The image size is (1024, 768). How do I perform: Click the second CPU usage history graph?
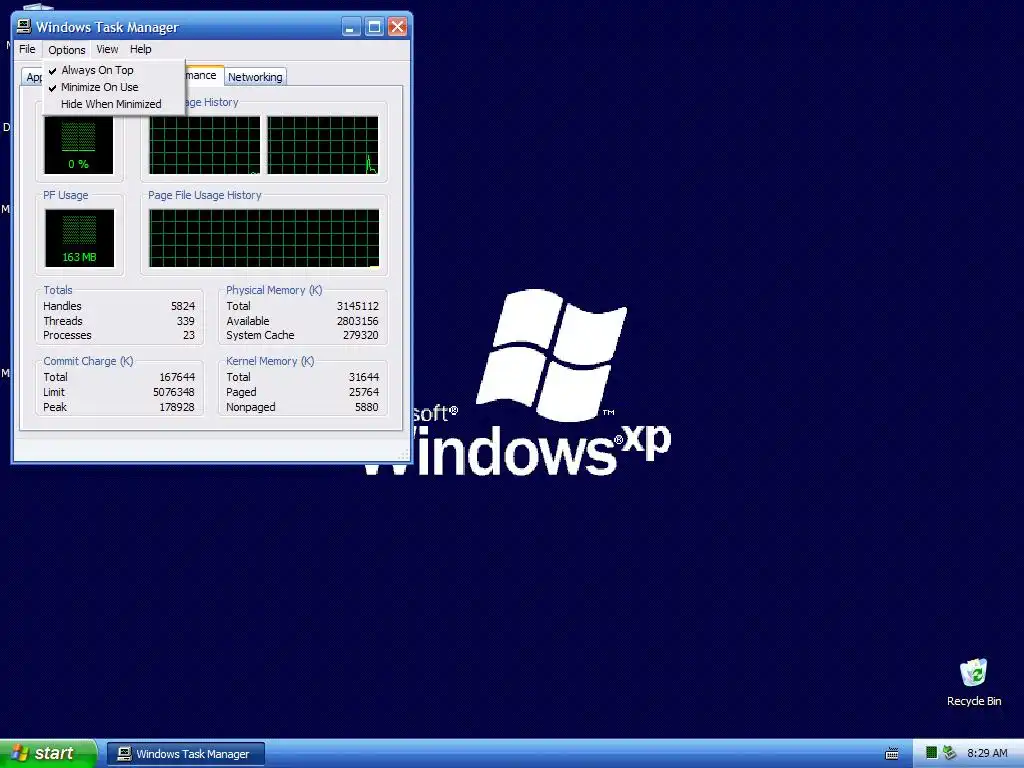(x=323, y=145)
